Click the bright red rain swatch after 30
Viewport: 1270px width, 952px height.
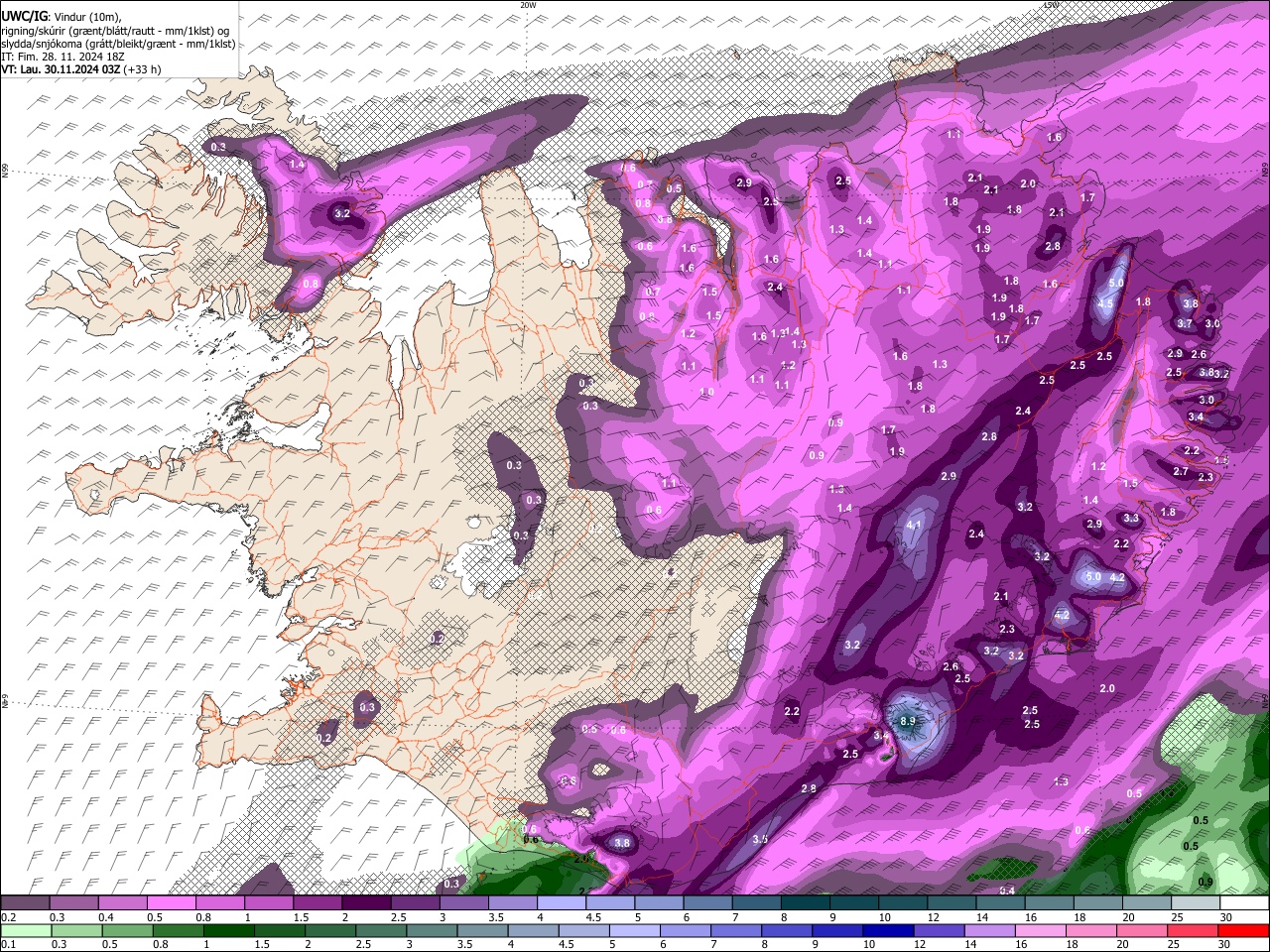1243,931
